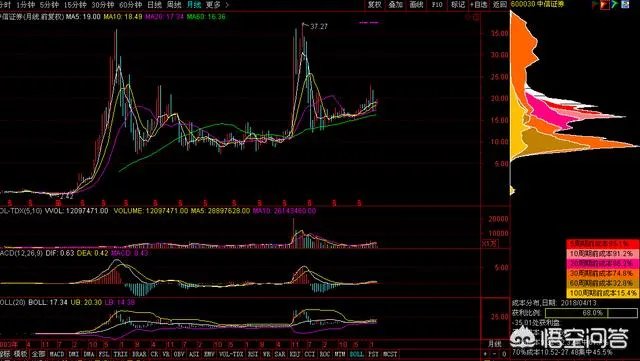Screen dimensions: 640x361
Task: Select the ROC indicator tab
Action: [x=325, y=354]
